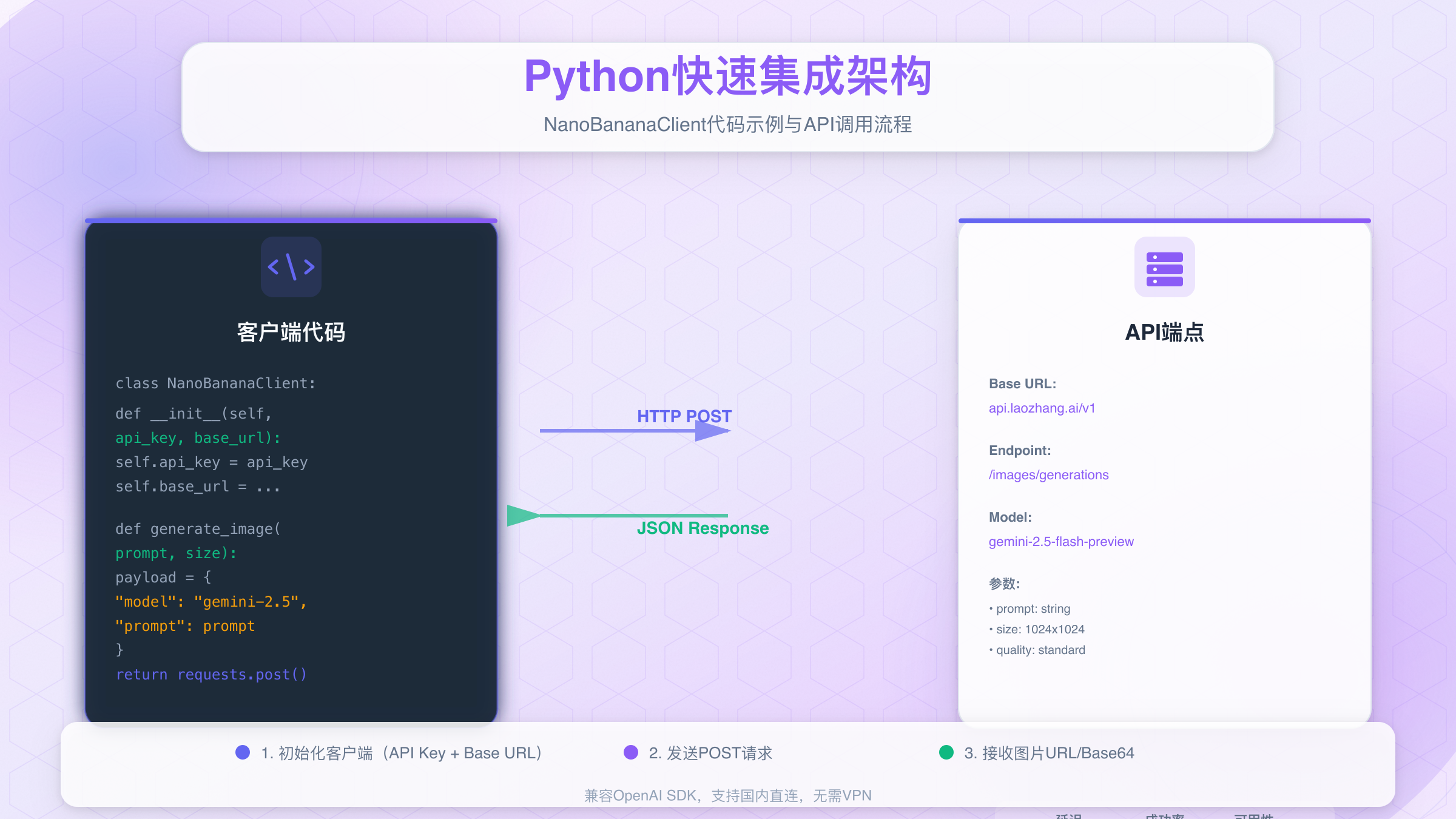Click the 兼容OpenAI SDK footer note
This screenshot has width=1456, height=819.
tap(727, 795)
